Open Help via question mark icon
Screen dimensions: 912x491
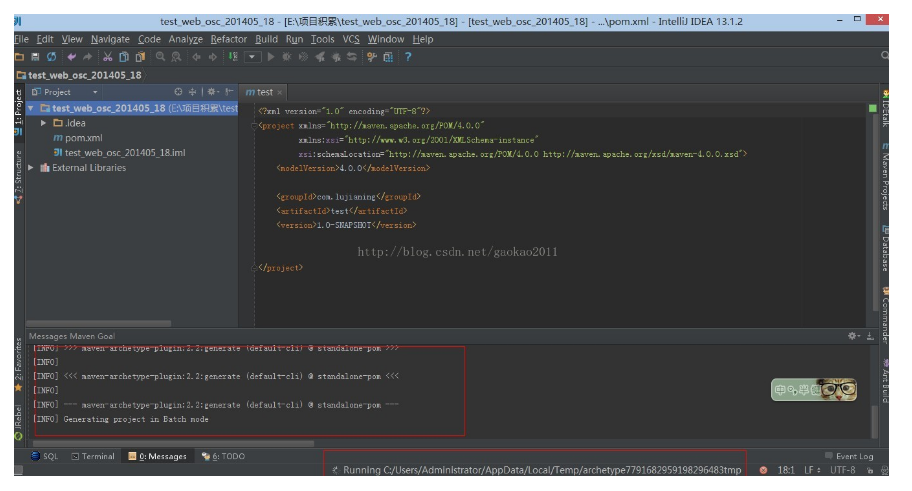coord(408,56)
